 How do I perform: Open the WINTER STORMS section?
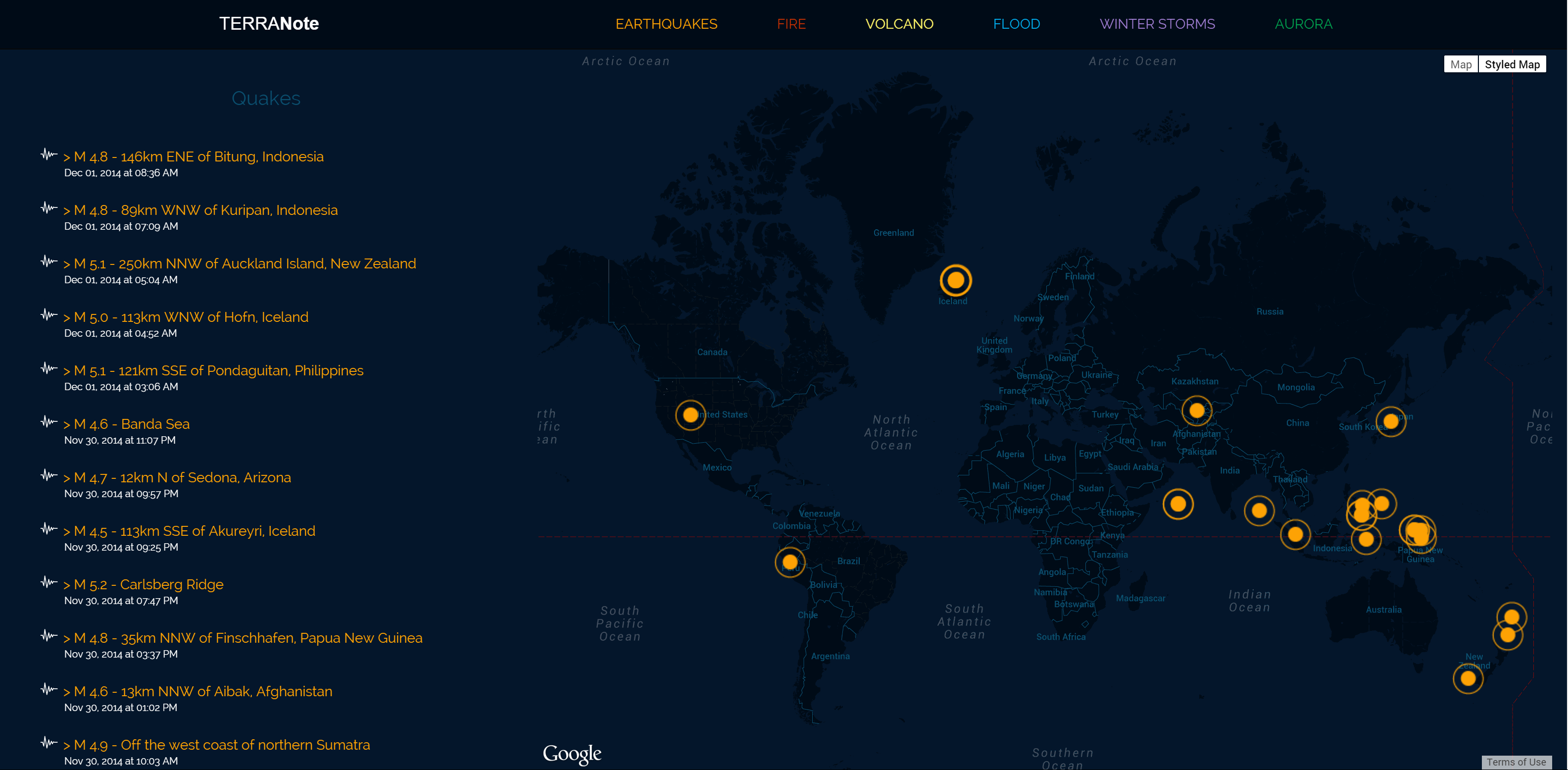pyautogui.click(x=1157, y=24)
